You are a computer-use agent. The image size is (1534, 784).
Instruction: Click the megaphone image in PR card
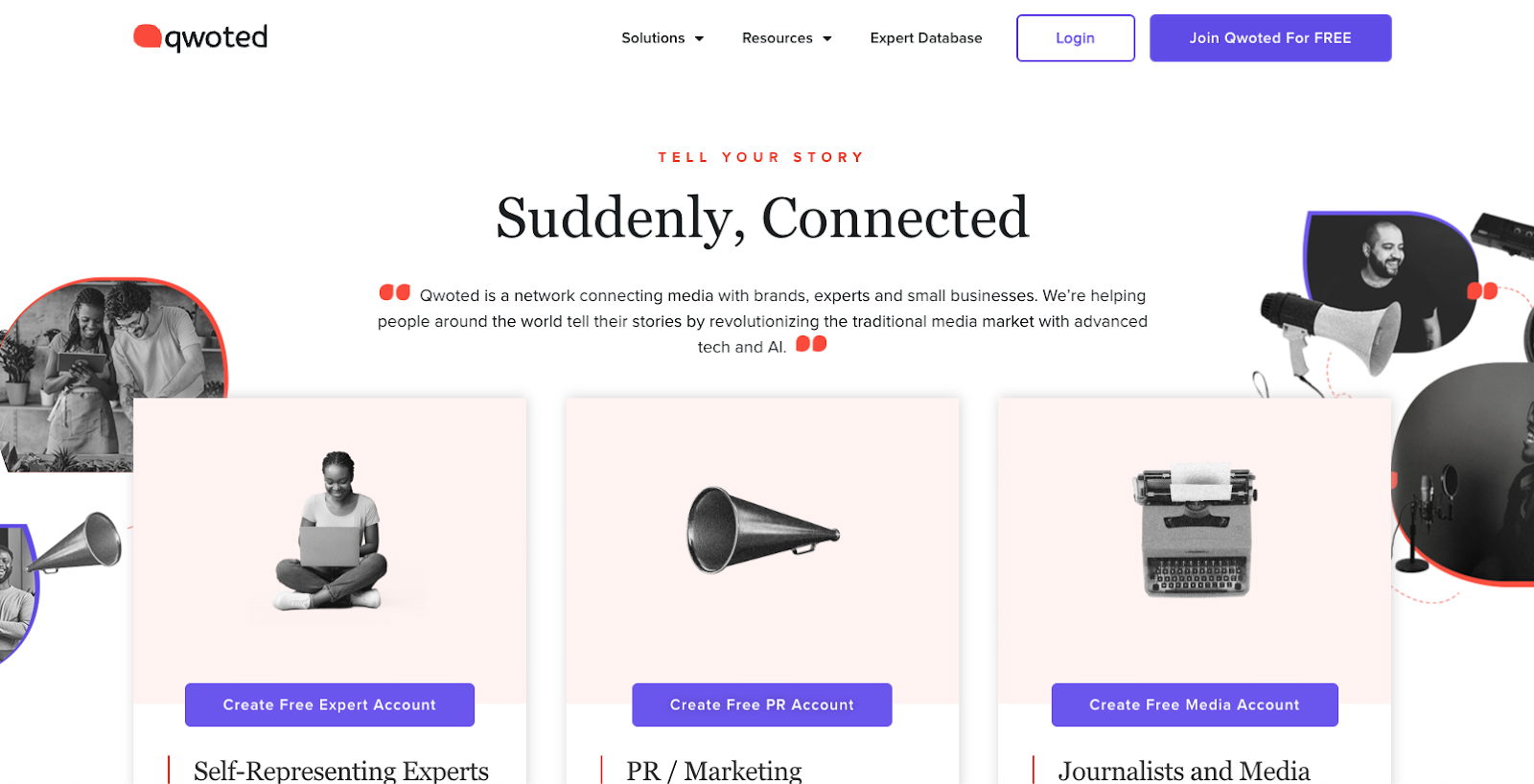click(x=762, y=530)
